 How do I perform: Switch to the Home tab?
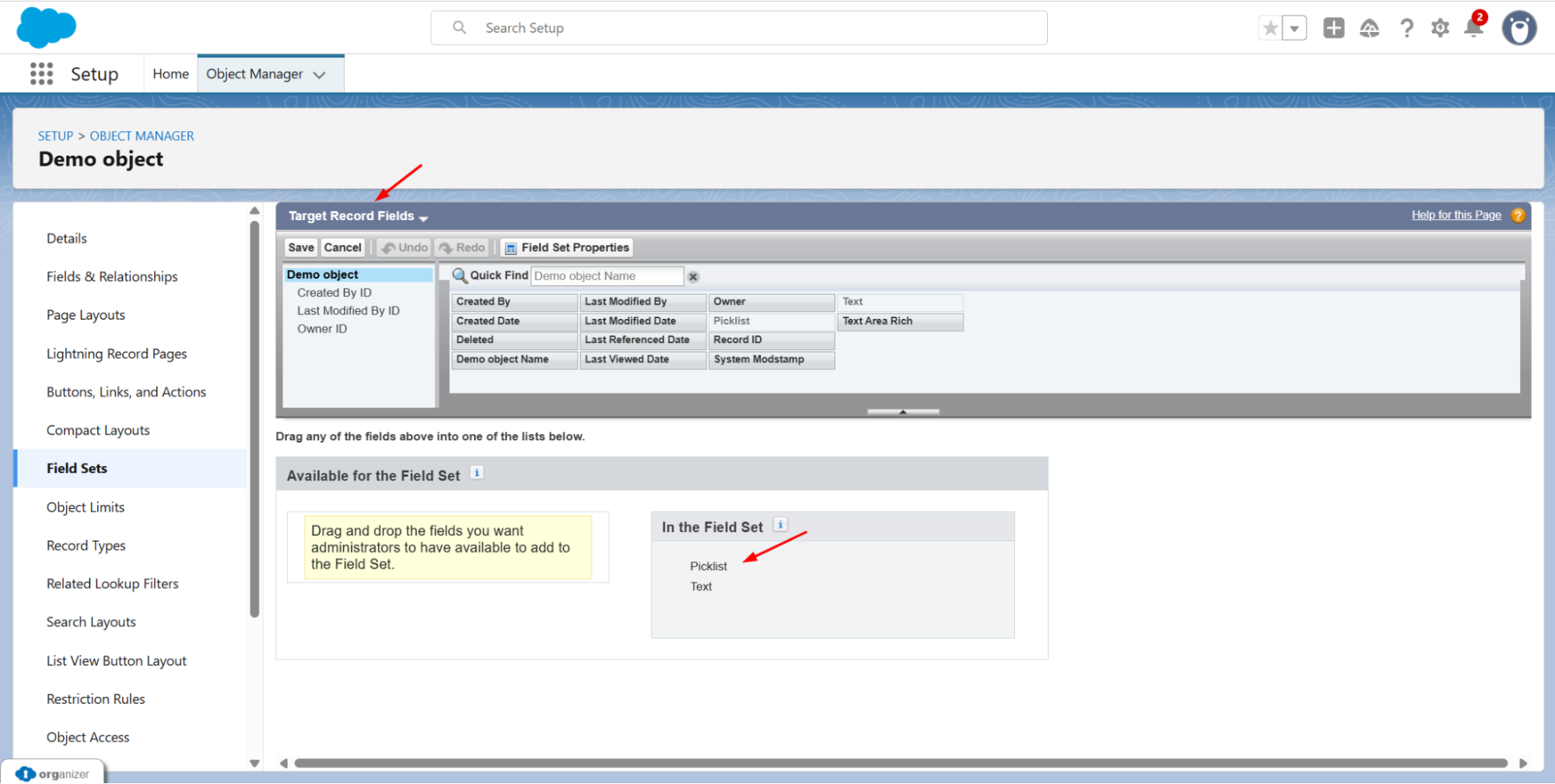[170, 74]
